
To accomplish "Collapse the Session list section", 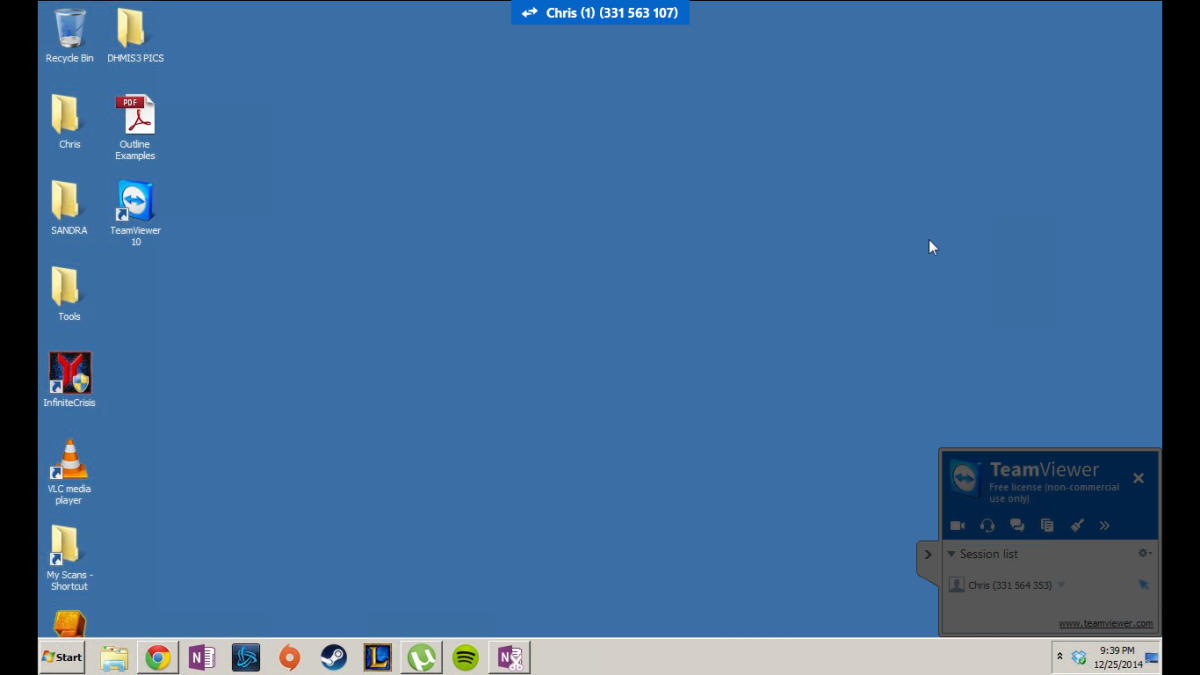I will pos(951,554).
